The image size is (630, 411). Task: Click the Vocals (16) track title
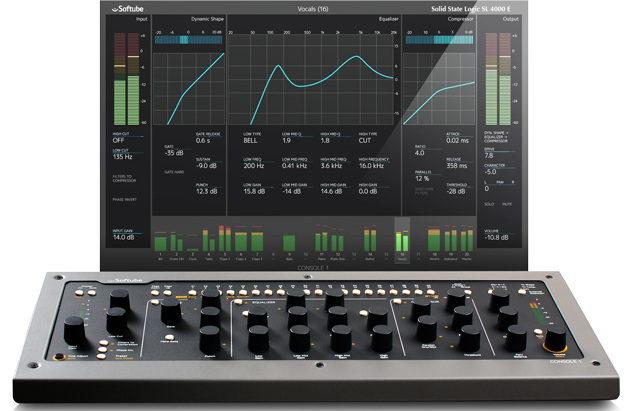pyautogui.click(x=313, y=8)
